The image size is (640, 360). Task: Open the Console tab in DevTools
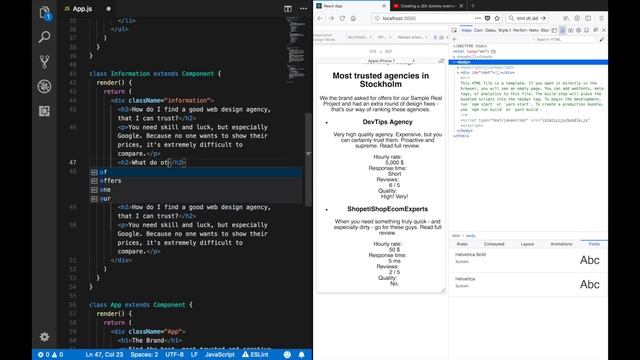(x=478, y=30)
